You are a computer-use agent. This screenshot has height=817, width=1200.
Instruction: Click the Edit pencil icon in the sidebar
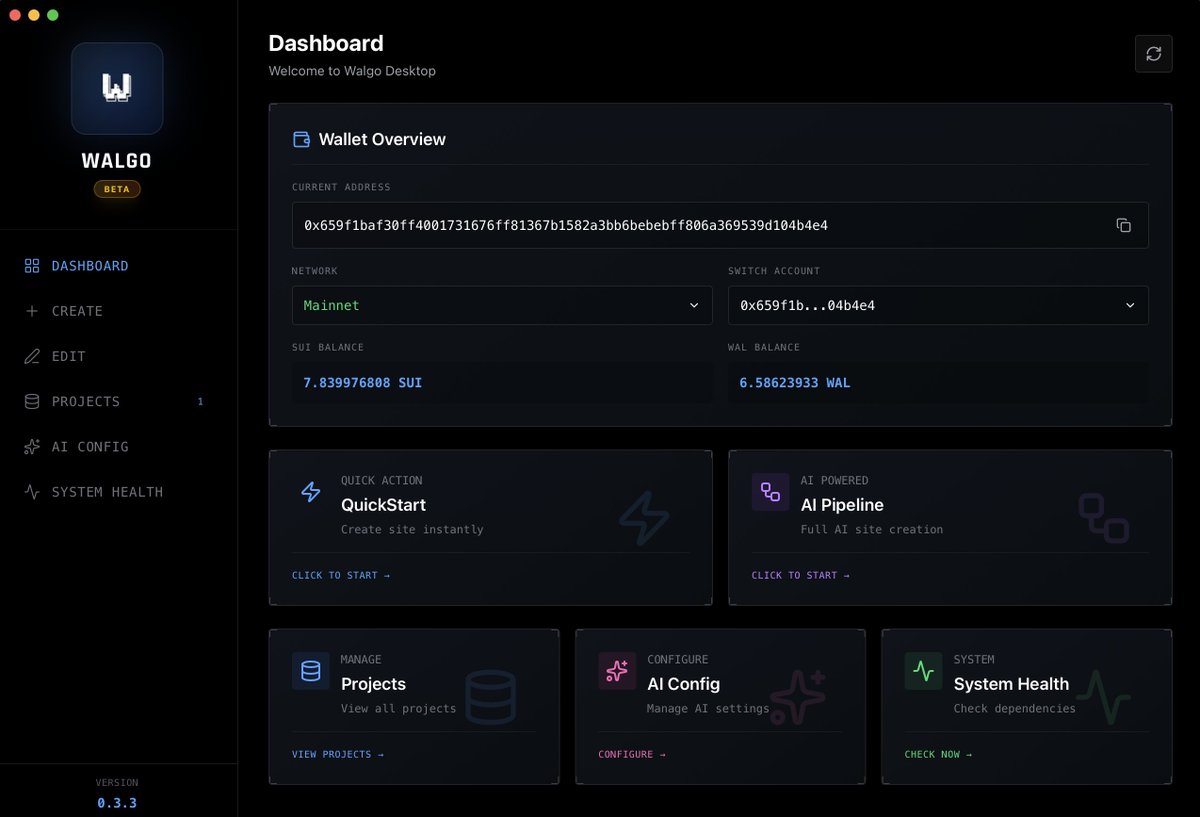(32, 356)
